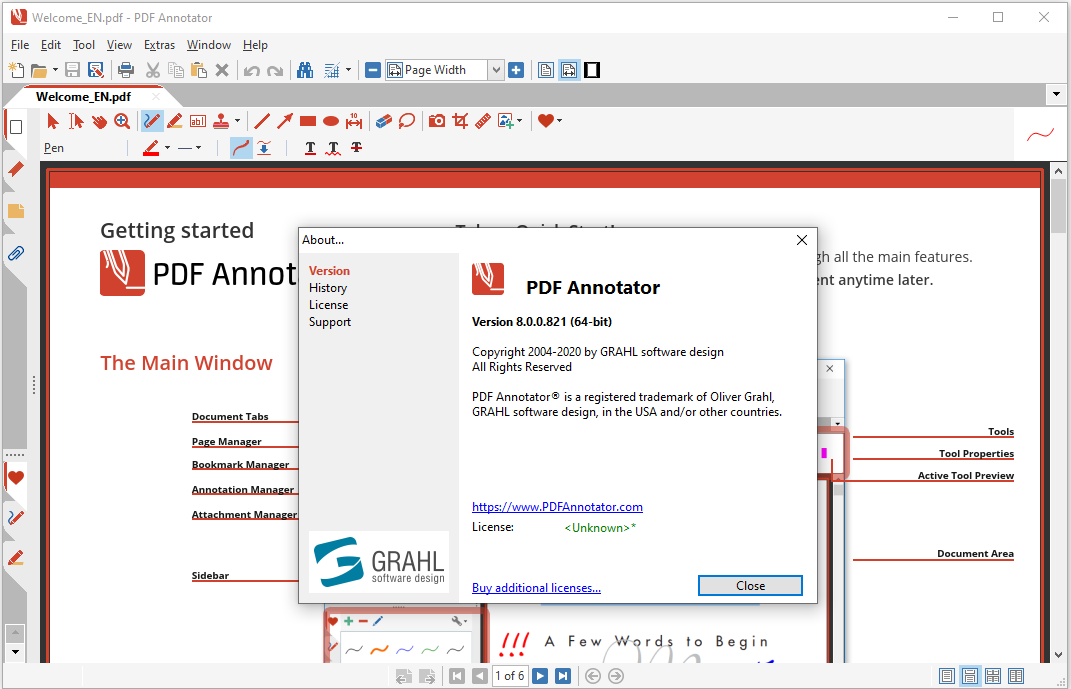The height and width of the screenshot is (689, 1071).
Task: Open the Help menu
Action: 255,45
